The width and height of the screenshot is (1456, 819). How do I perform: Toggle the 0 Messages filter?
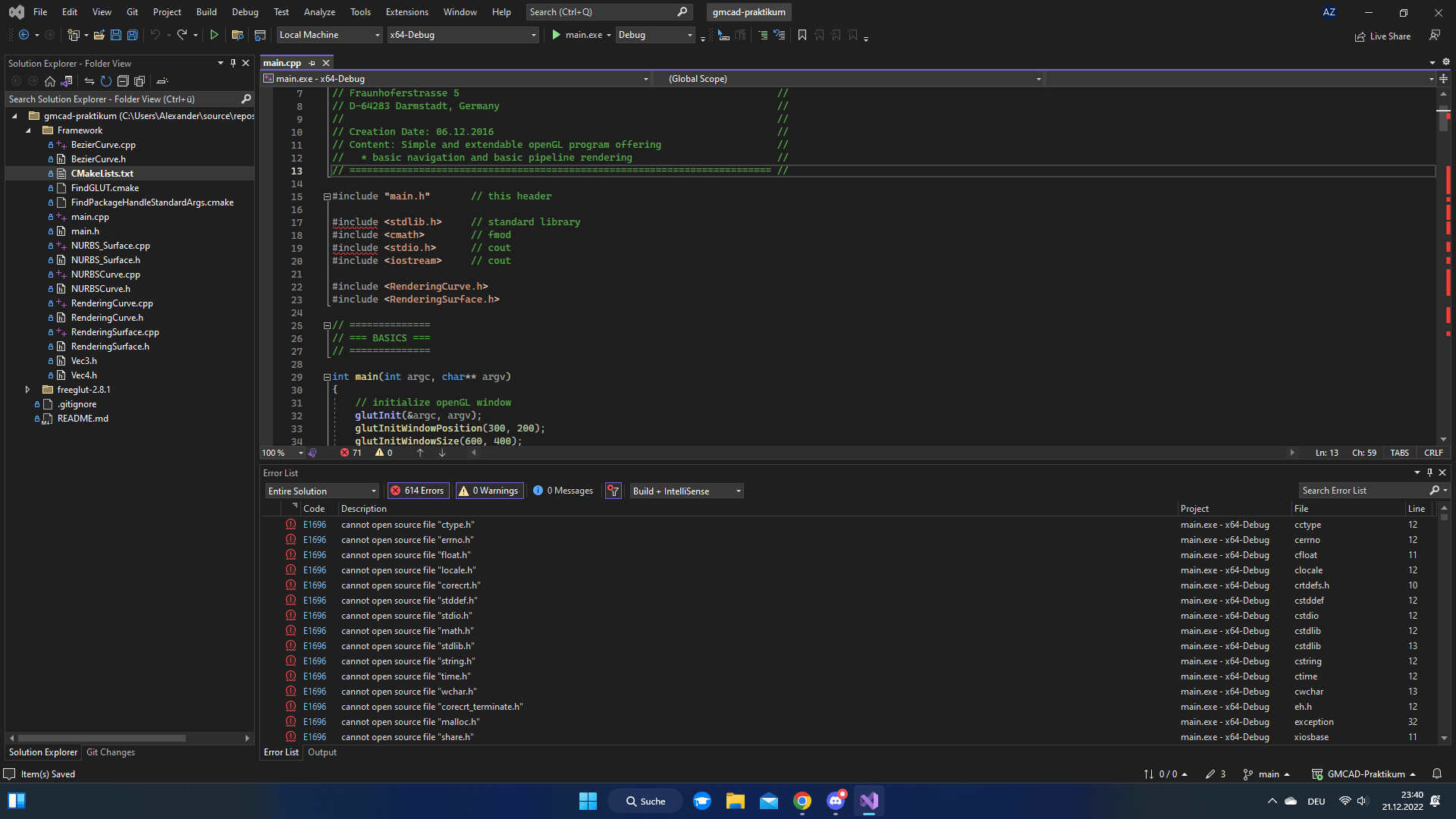563,491
